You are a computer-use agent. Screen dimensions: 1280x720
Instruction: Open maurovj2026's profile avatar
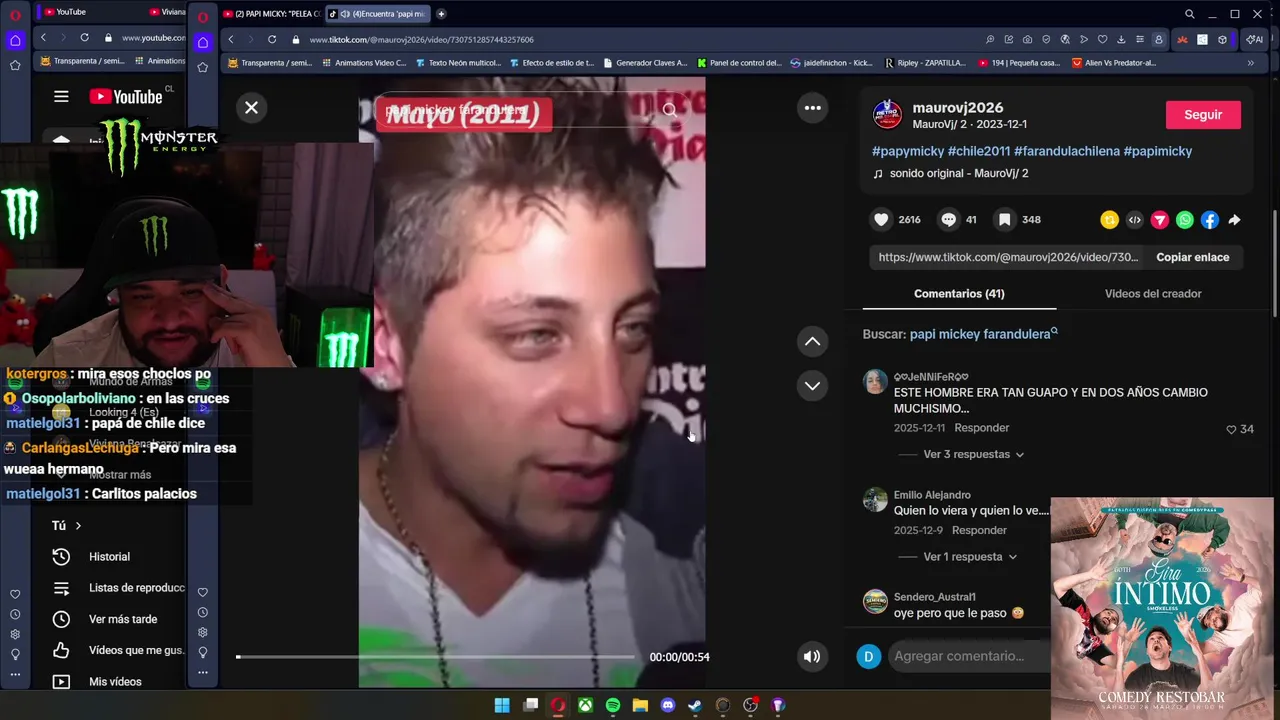point(887,114)
